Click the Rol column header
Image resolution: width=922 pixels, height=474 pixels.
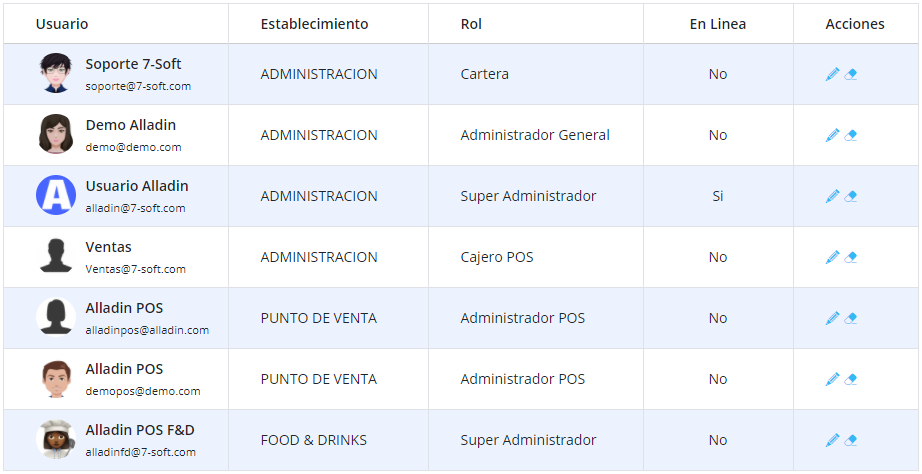coord(471,24)
